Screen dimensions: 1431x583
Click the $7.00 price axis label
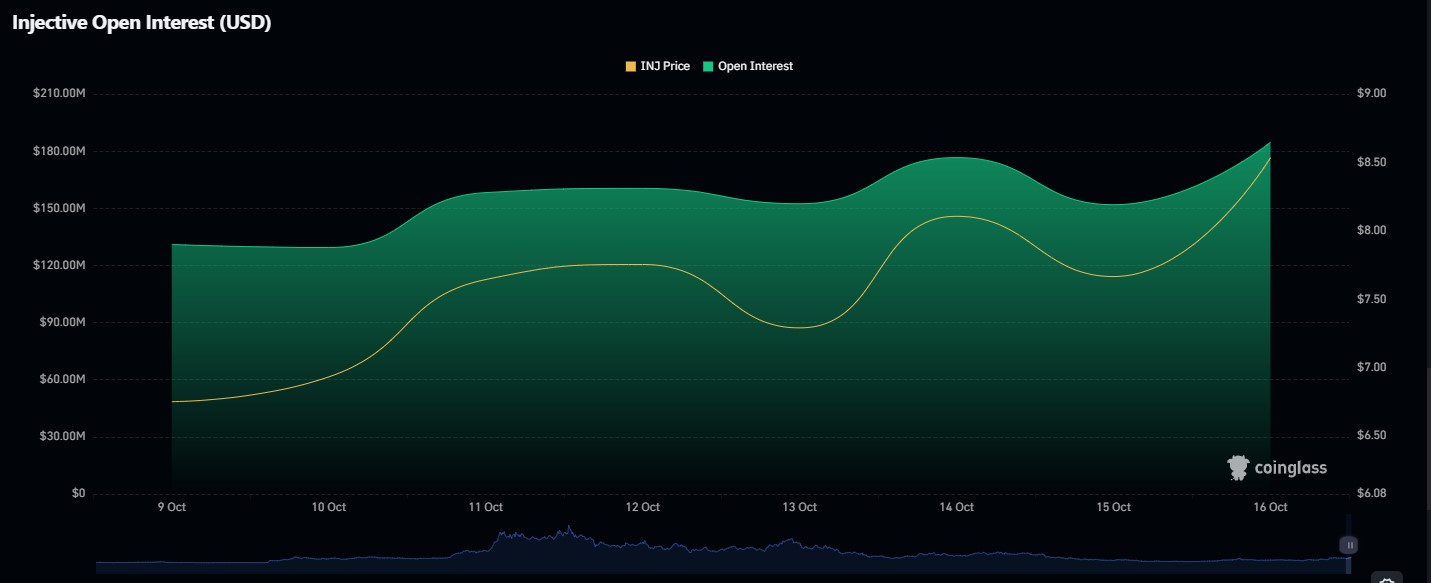coord(1373,367)
